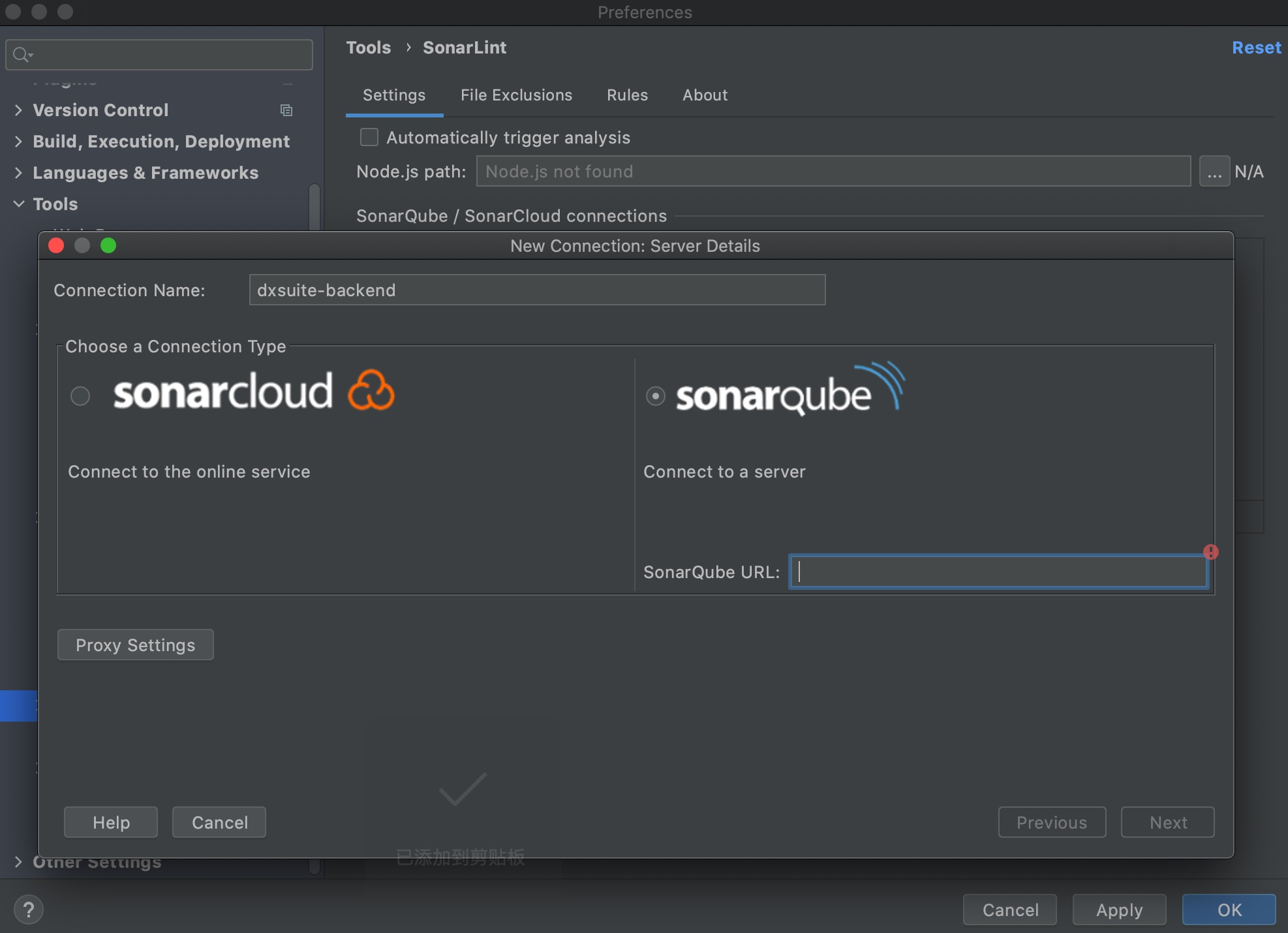Click the Preferences sidebar scrollbar
Screen dimensions: 1288x933
pyautogui.click(x=314, y=207)
